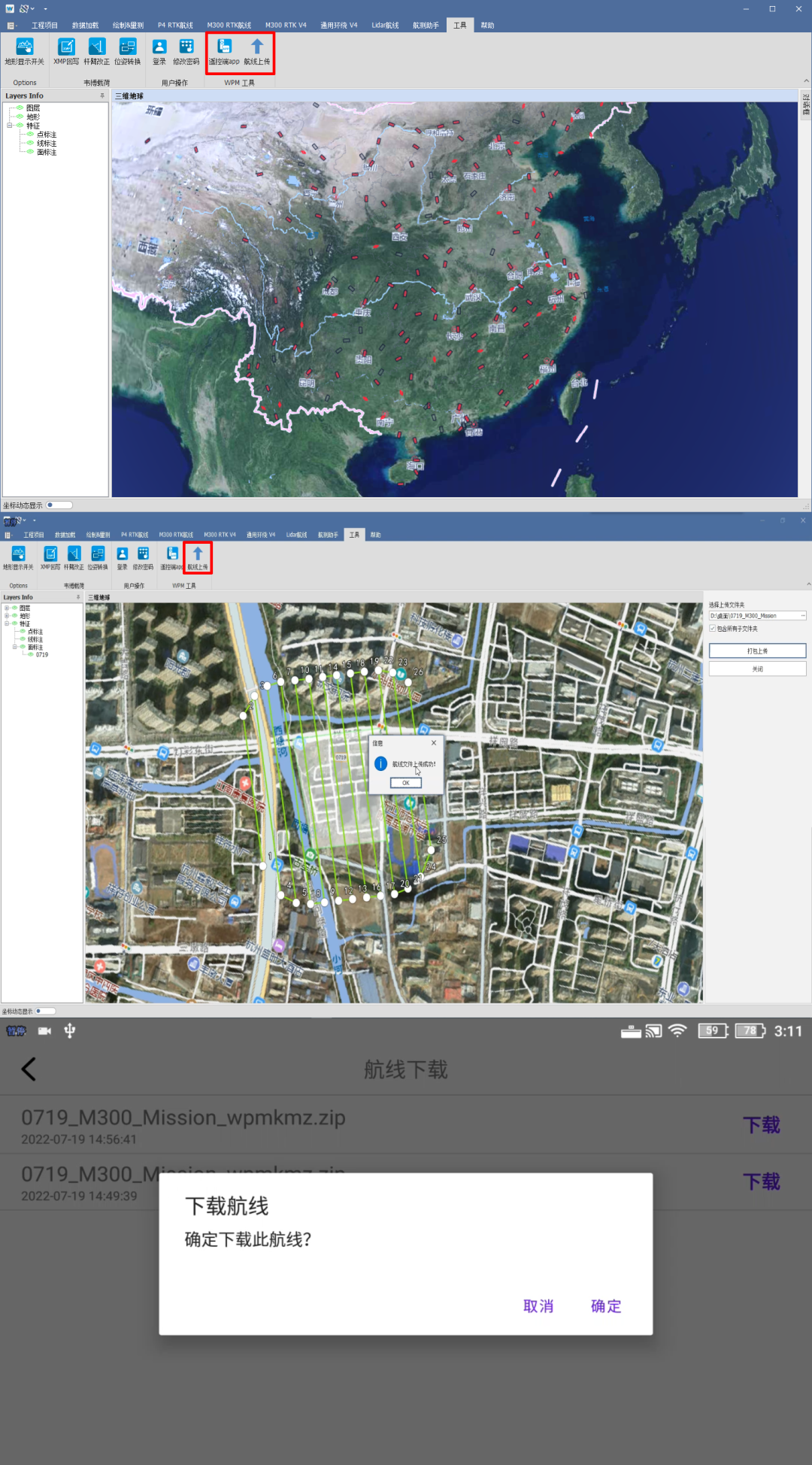
Task: Collapse 特征 tree node in China map window
Action: point(10,126)
